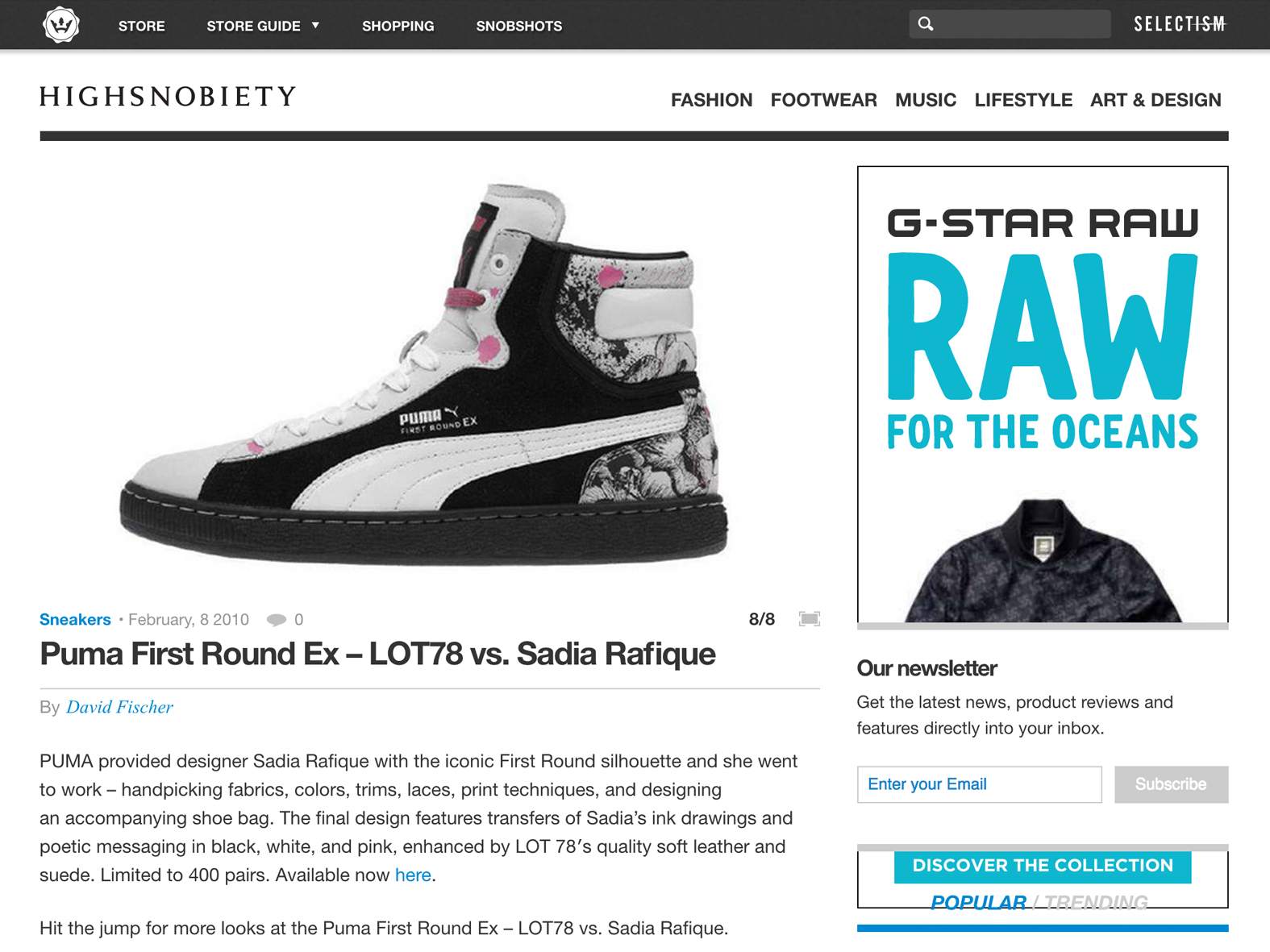Click the Highsnobiety crown logo icon
Screen dimensions: 1270x952
pos(61,24)
